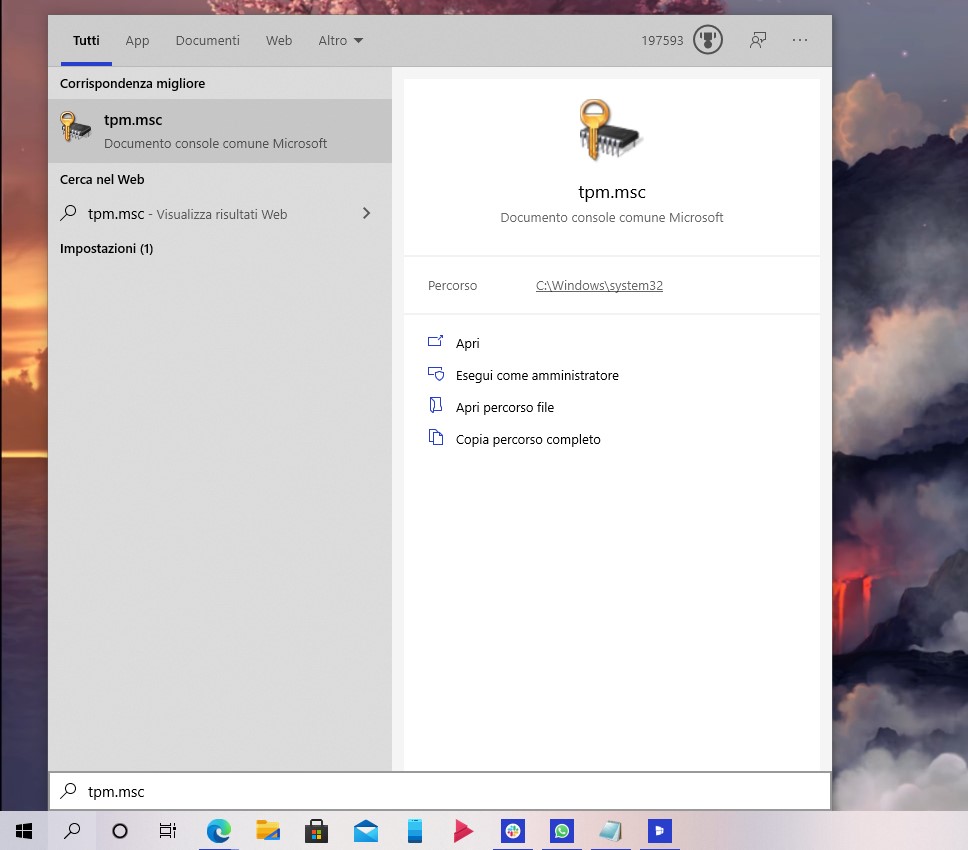Click the search field containing tpm.msc
The width and height of the screenshot is (968, 850).
pyautogui.click(x=440, y=791)
